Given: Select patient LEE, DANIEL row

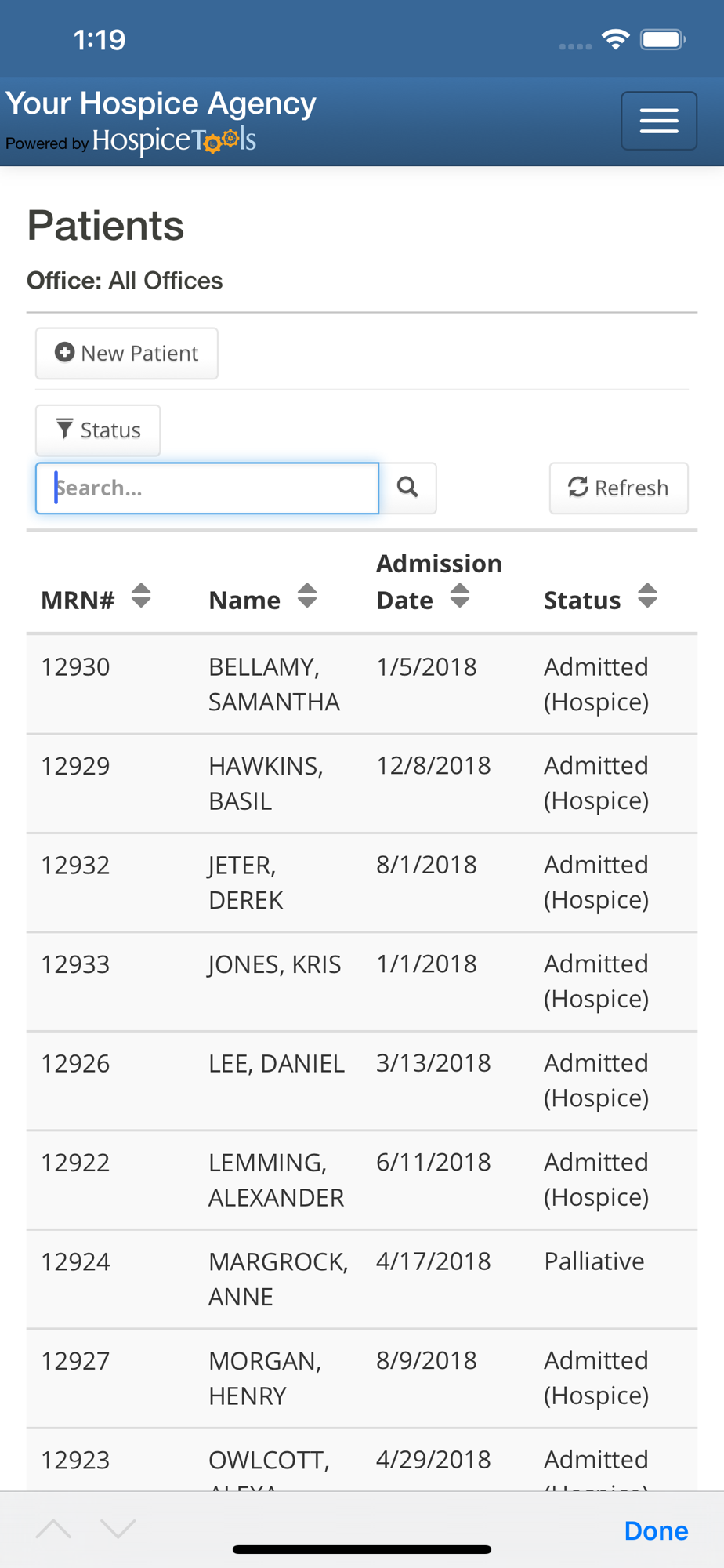Looking at the screenshot, I should (362, 1081).
